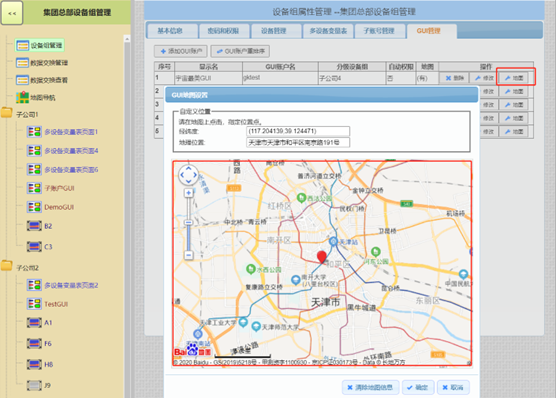Select device H8 icon
Screen dimensions: 556x398
pyautogui.click(x=34, y=364)
